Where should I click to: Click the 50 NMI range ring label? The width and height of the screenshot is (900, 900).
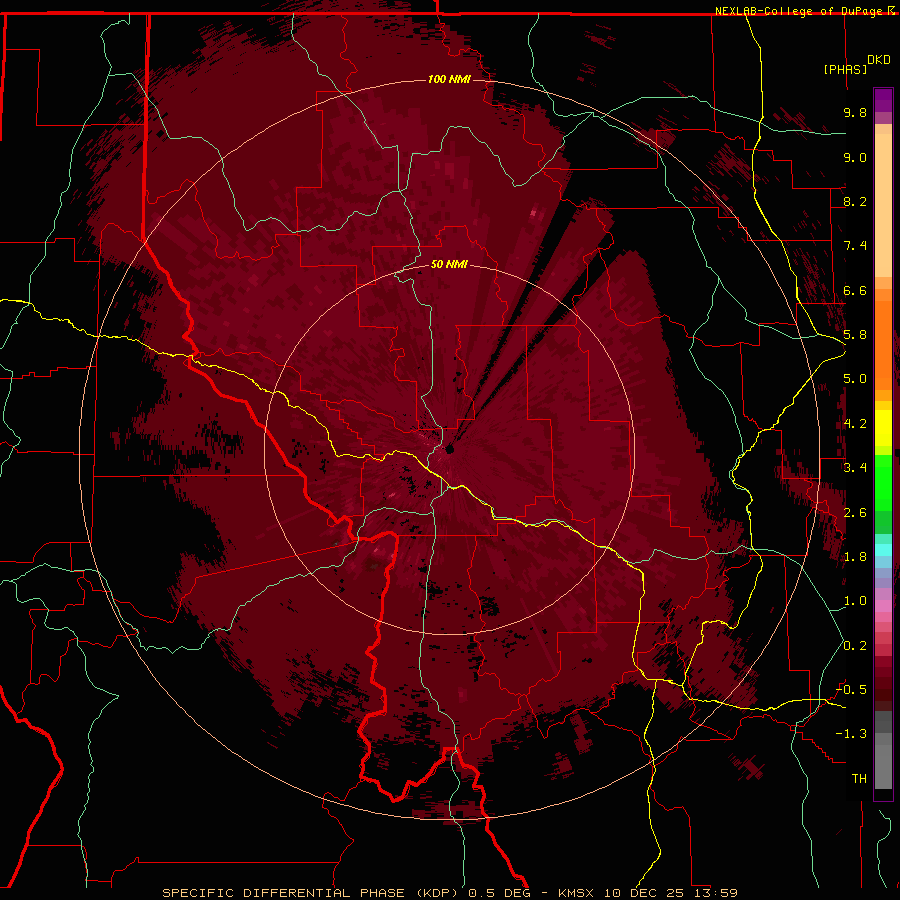point(449,264)
